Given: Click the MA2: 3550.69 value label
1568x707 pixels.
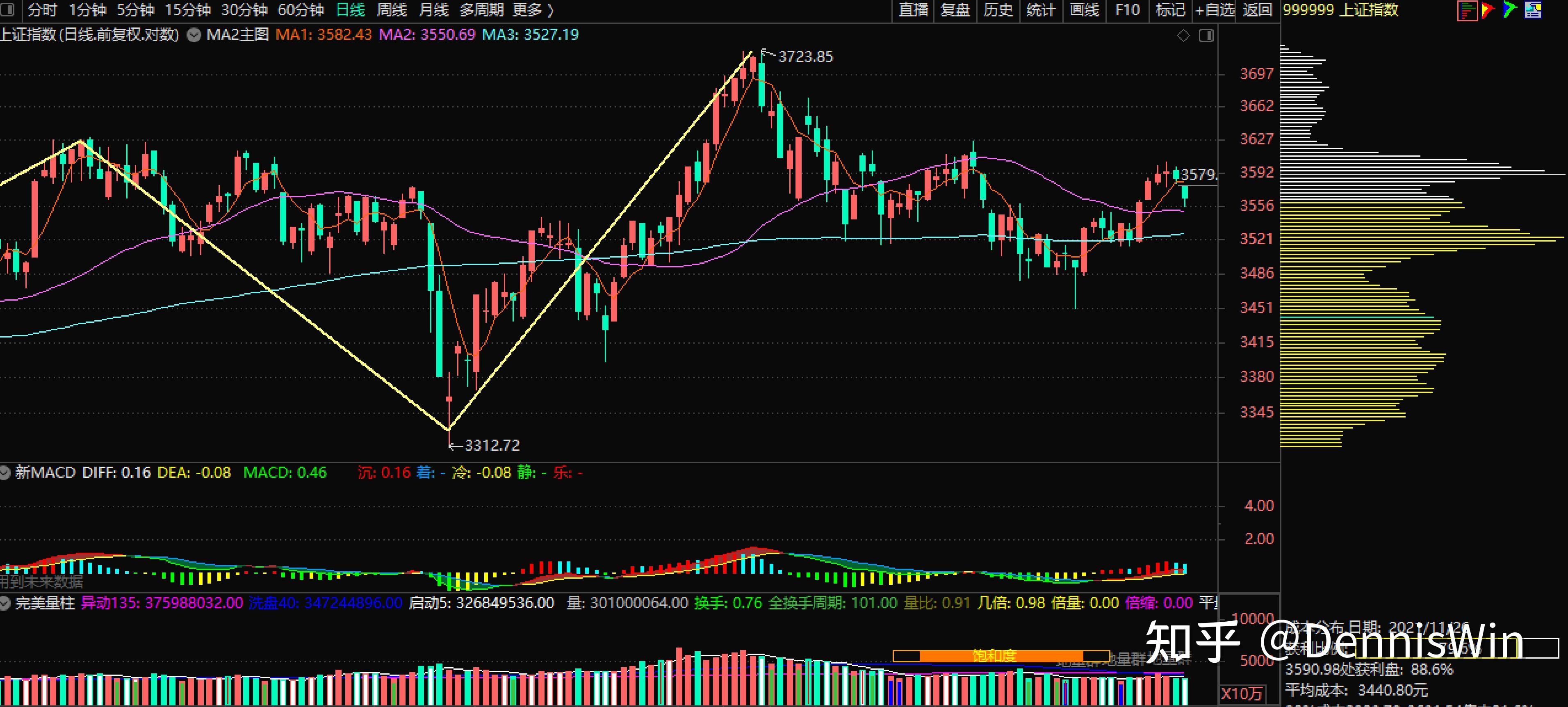Looking at the screenshot, I should [x=427, y=35].
